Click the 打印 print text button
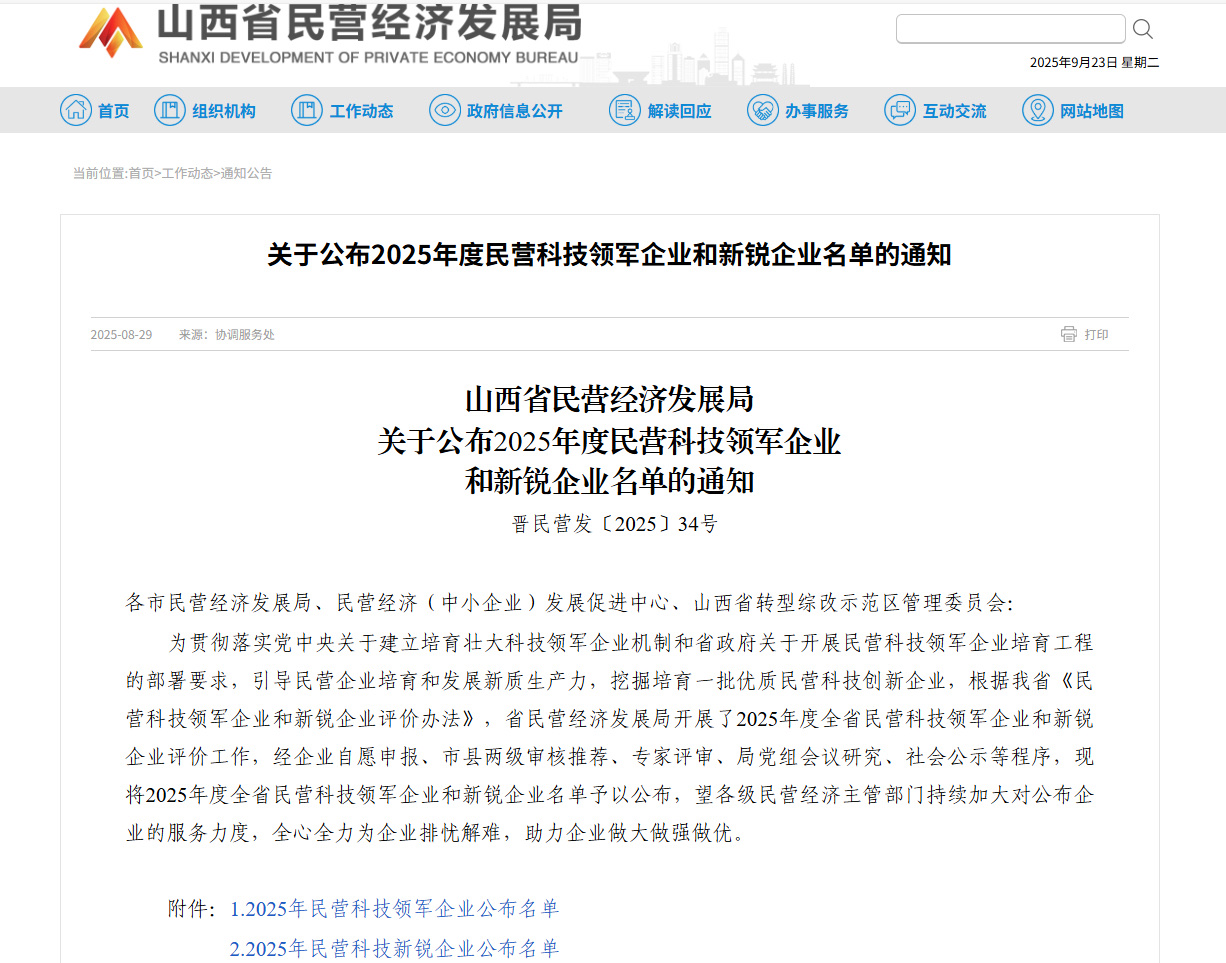 (1096, 335)
